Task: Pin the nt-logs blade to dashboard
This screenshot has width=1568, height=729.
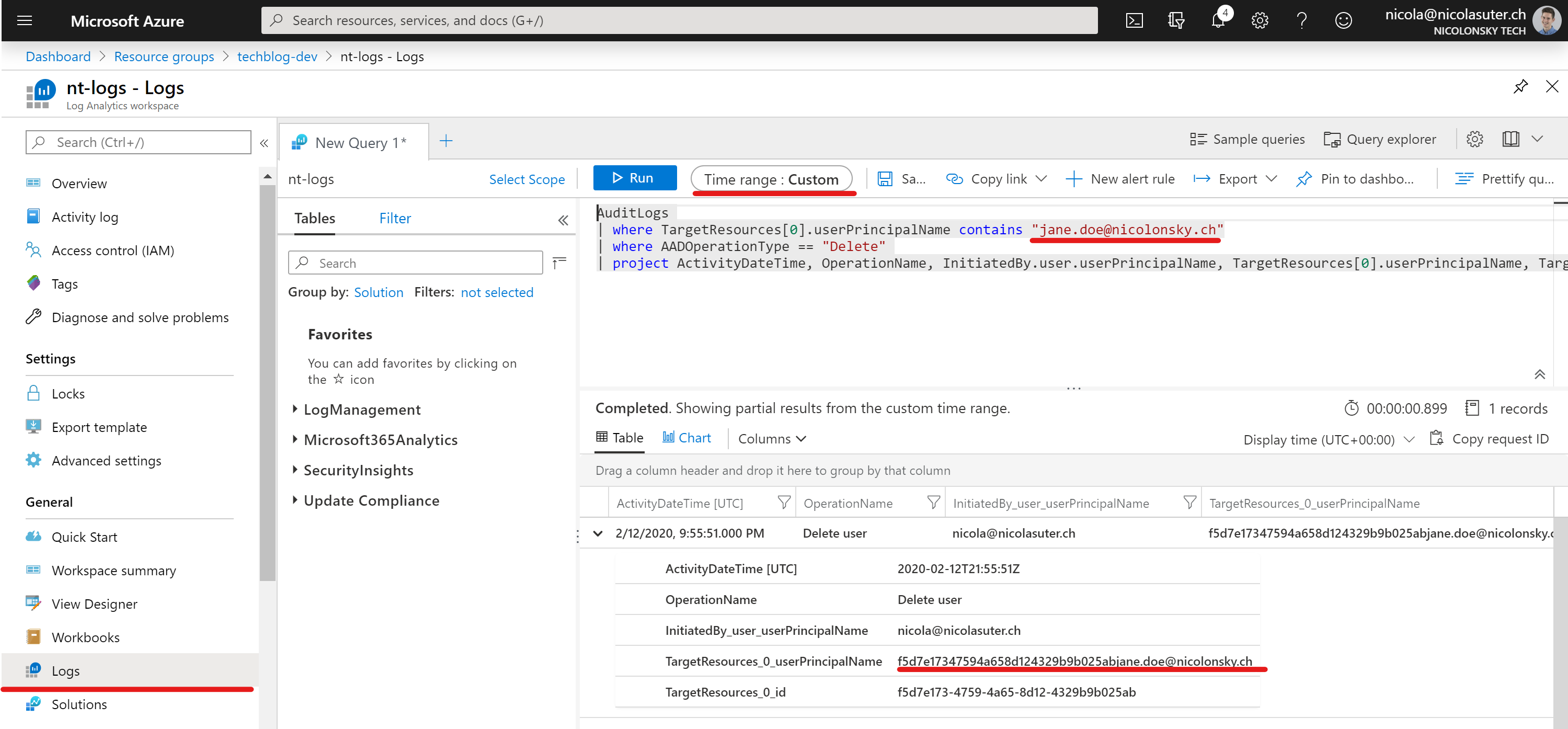Action: click(1520, 86)
